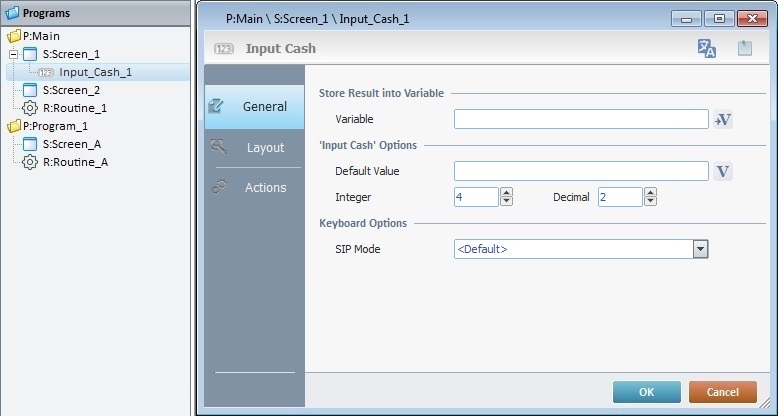Click the V icon next to Default Value
This screenshot has width=778, height=416.
tap(724, 171)
